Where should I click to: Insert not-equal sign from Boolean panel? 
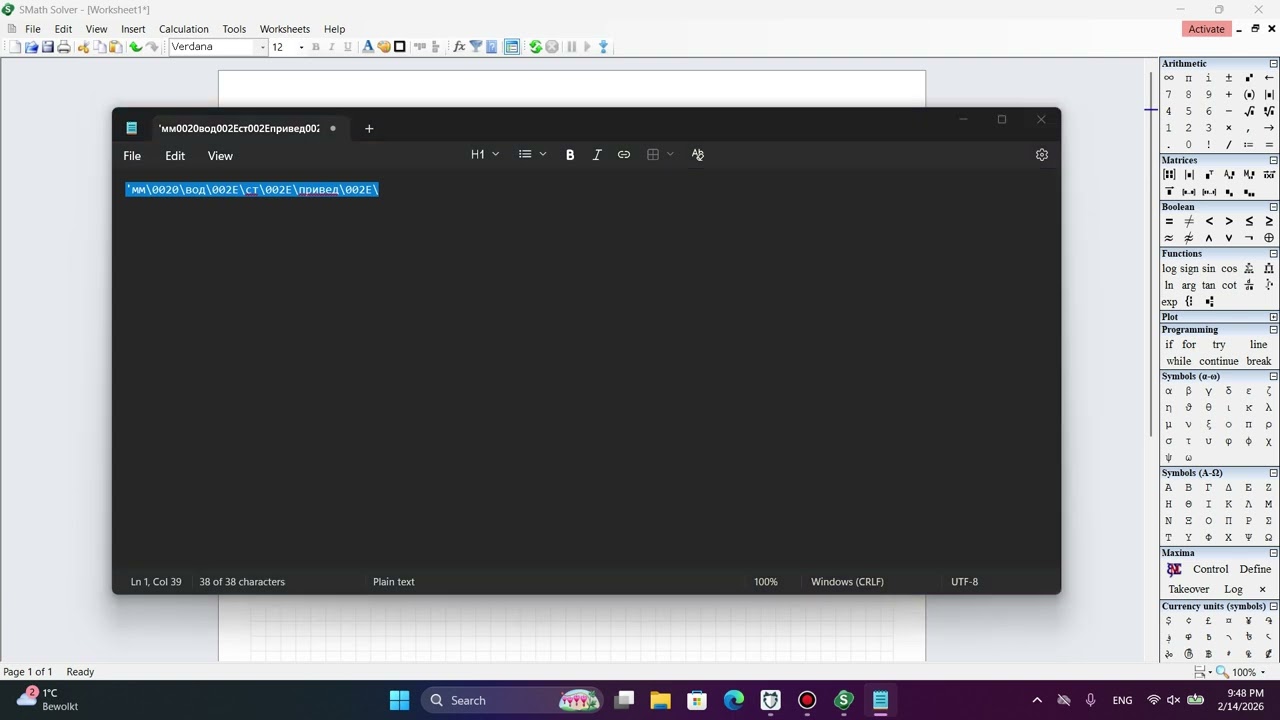coord(1189,221)
